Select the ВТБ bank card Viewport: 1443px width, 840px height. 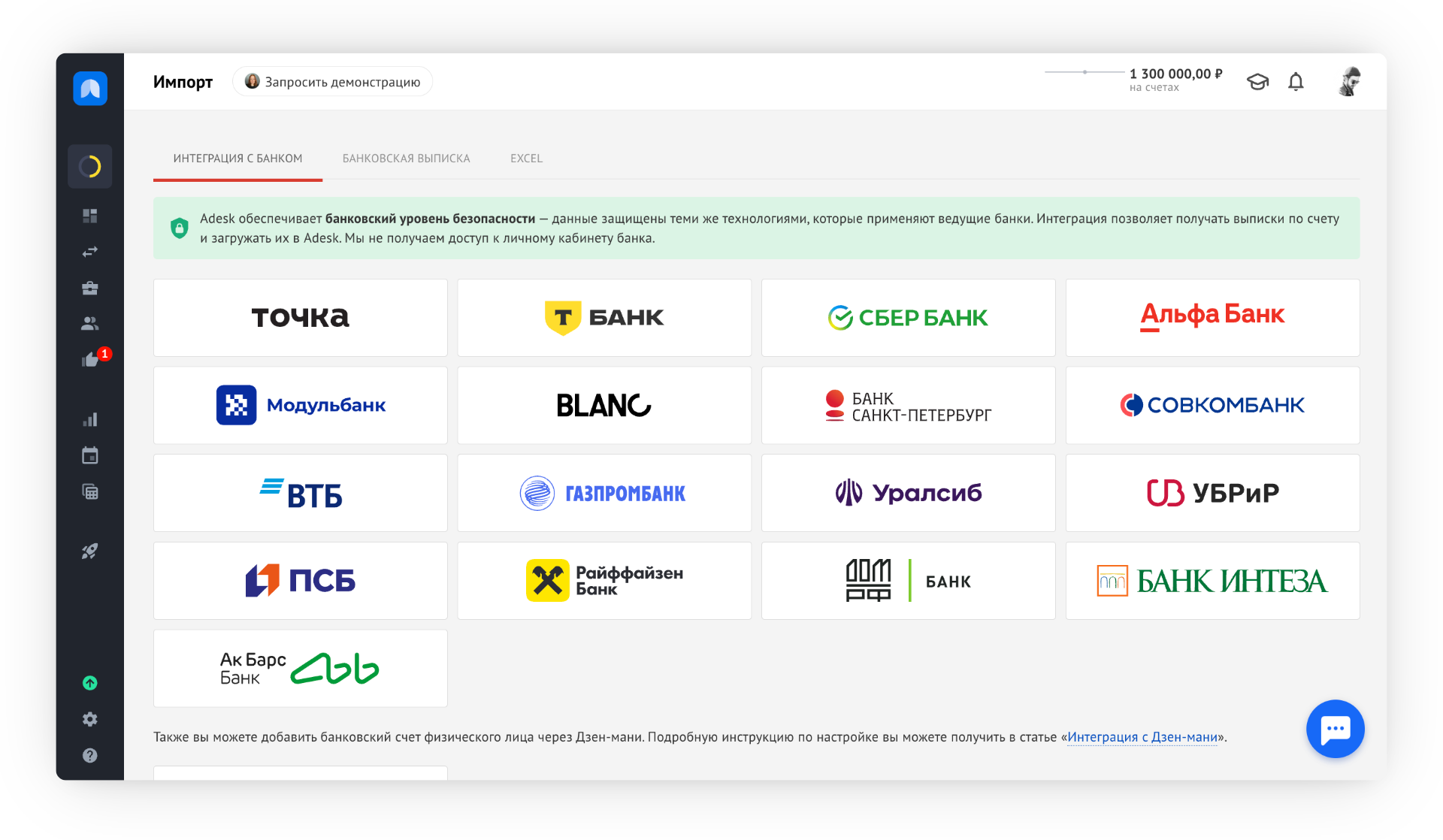click(x=301, y=493)
